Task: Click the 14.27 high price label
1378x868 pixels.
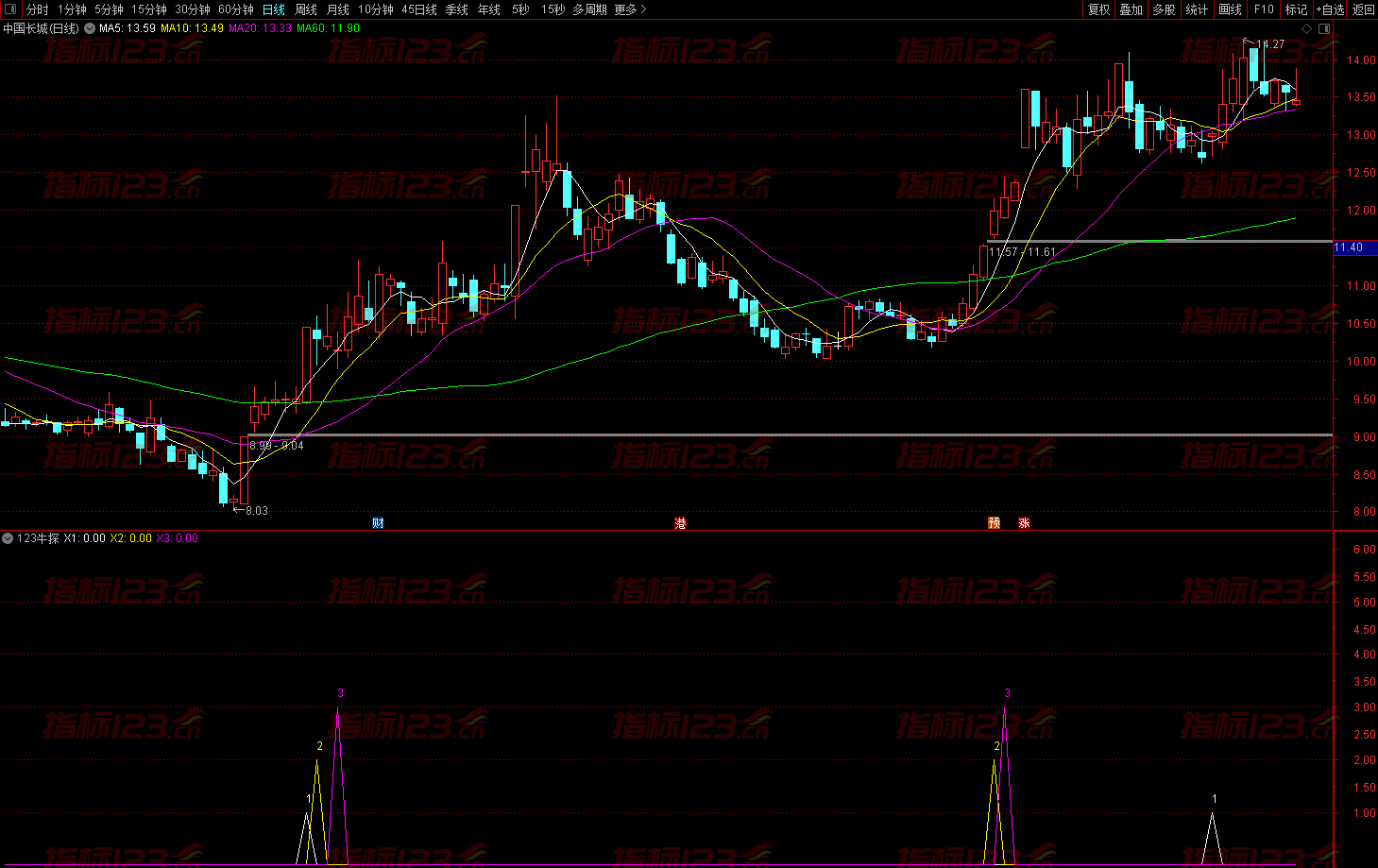Action: point(1270,44)
